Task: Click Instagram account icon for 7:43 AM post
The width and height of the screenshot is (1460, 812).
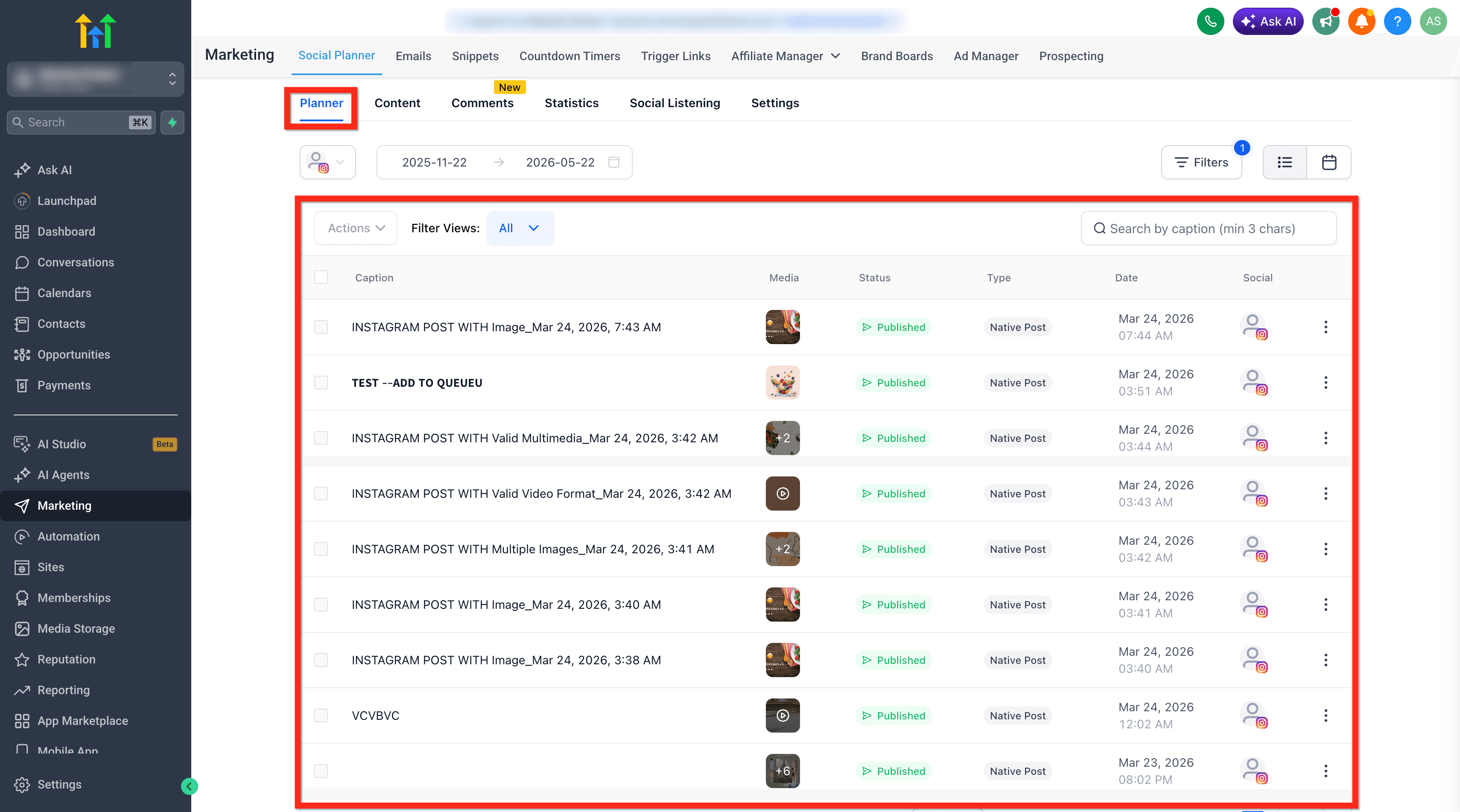Action: (x=1254, y=327)
